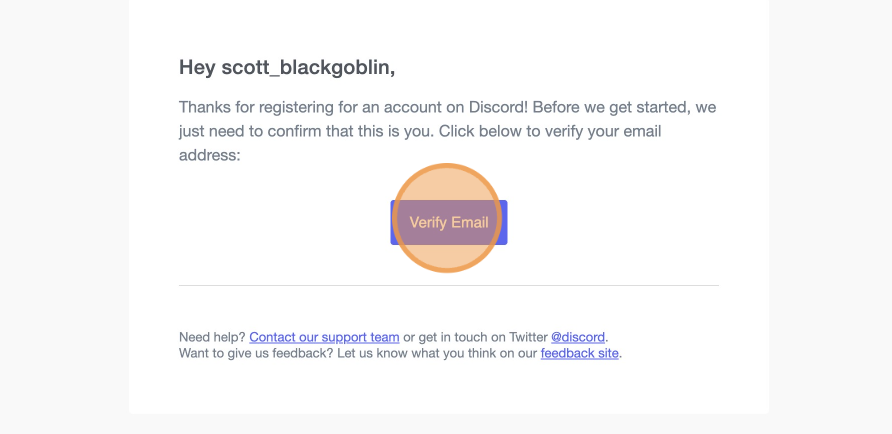Click the 'Need help?' text
This screenshot has width=892, height=434.
point(212,337)
